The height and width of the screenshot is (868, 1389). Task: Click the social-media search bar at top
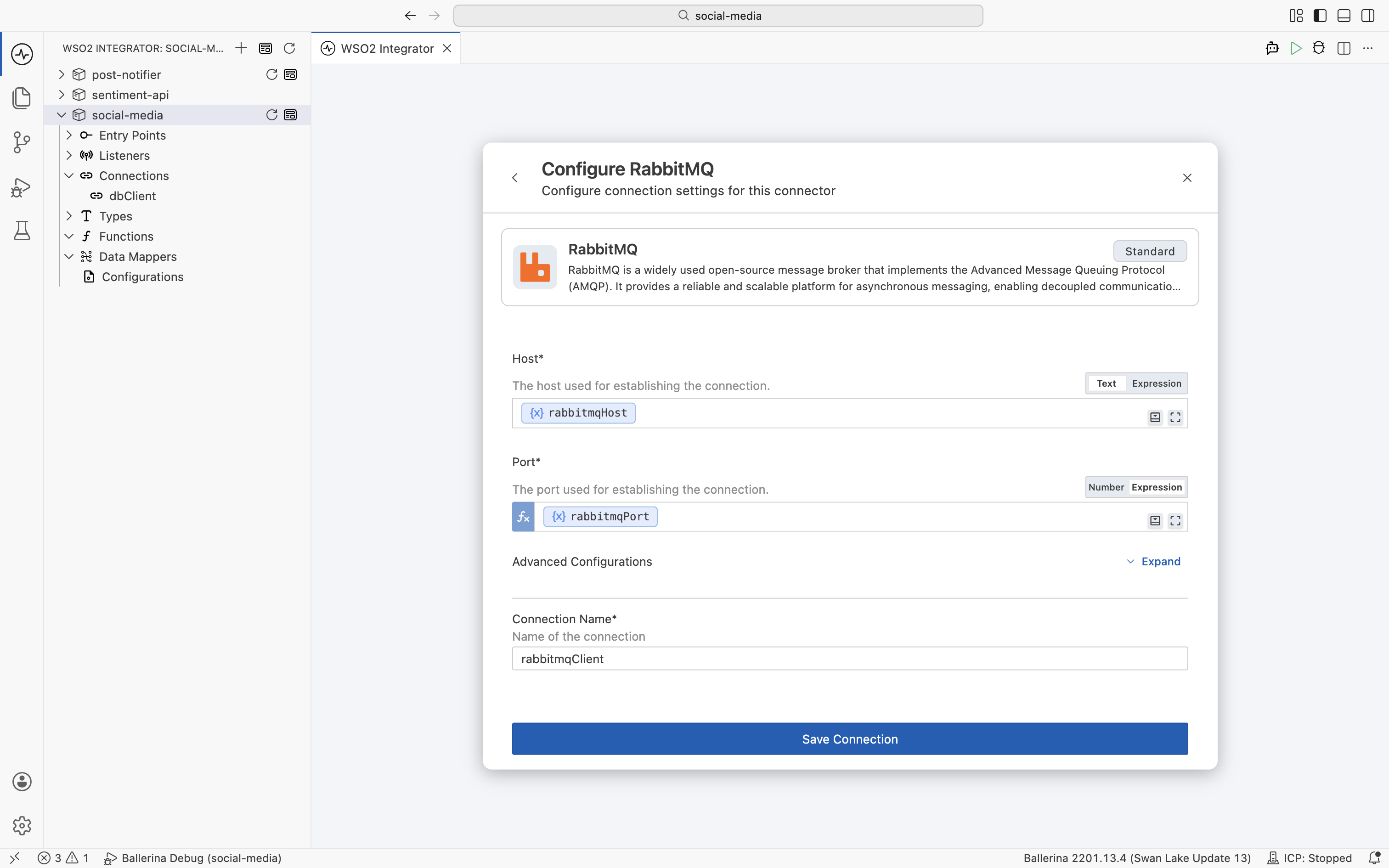[718, 16]
